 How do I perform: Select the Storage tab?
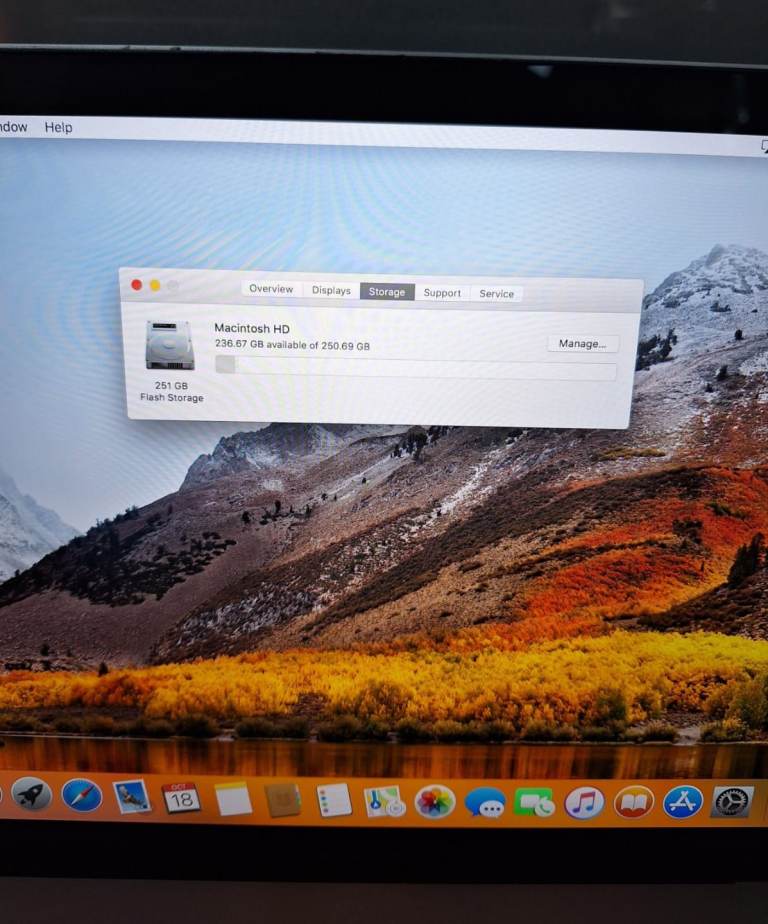(x=387, y=292)
